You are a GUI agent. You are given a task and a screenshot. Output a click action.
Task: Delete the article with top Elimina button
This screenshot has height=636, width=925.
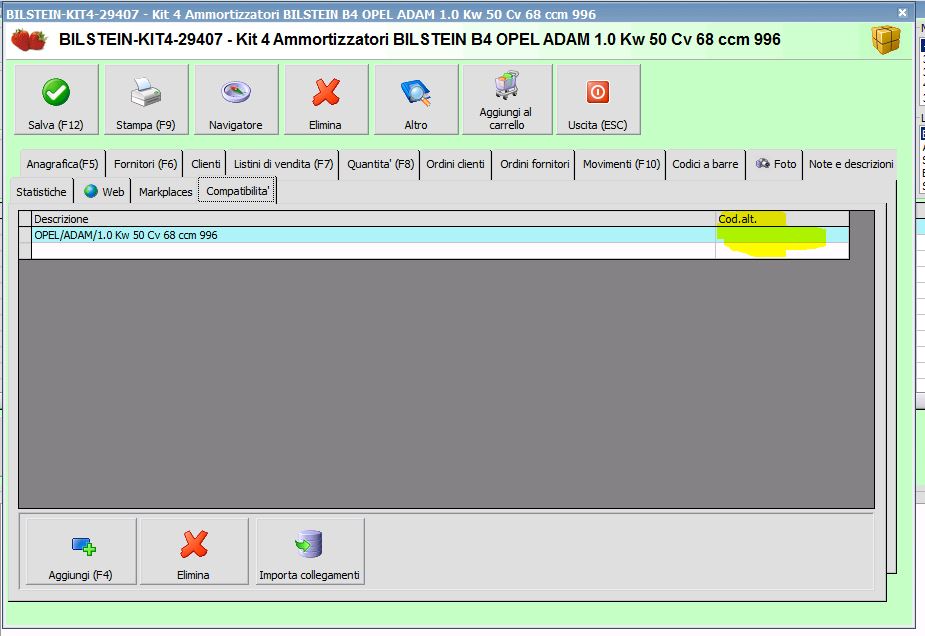(326, 99)
